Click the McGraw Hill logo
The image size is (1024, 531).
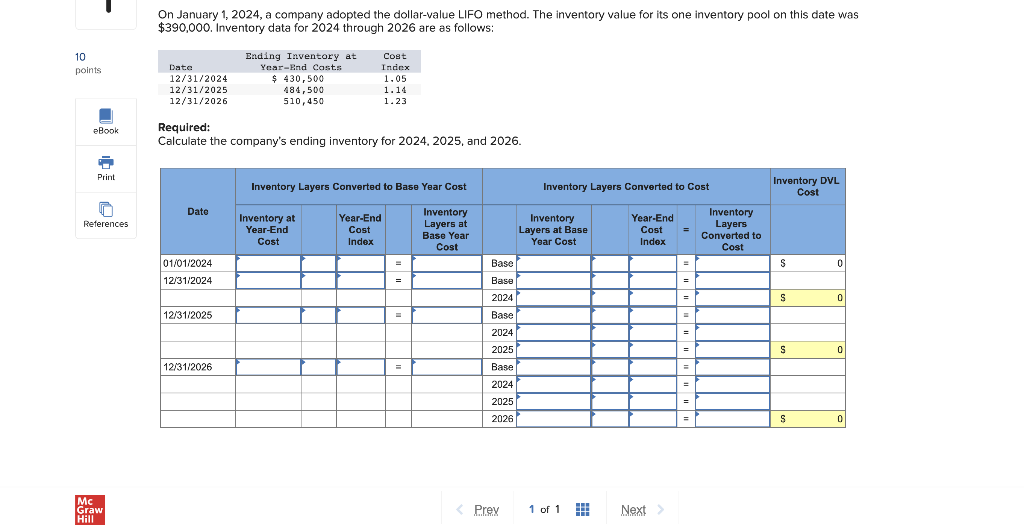tap(90, 510)
